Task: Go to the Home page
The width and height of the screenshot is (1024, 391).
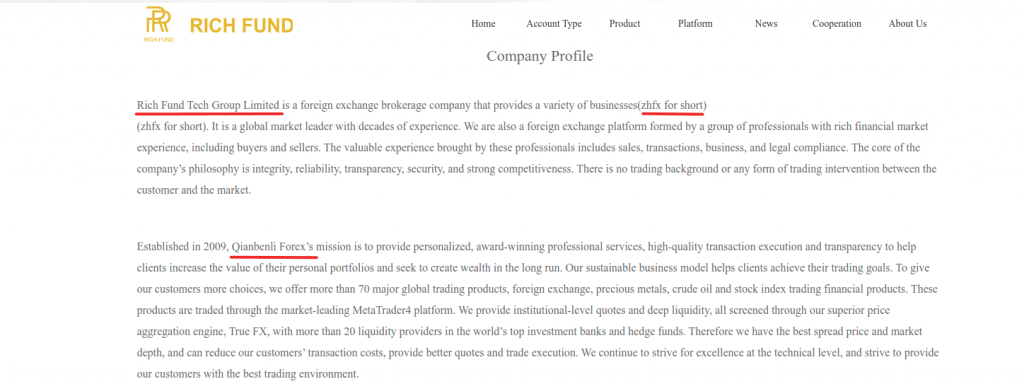Action: click(483, 23)
